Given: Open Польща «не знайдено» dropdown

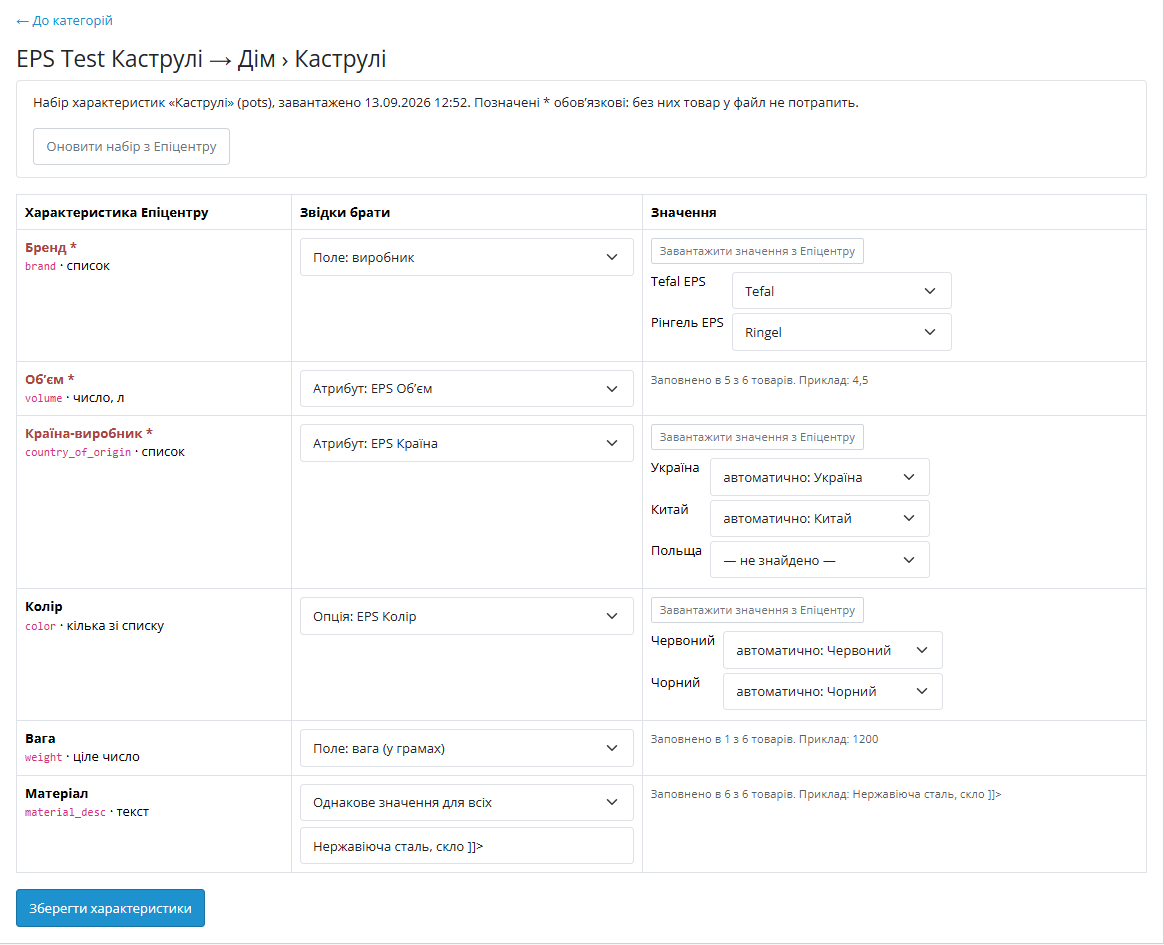Looking at the screenshot, I should [x=820, y=560].
